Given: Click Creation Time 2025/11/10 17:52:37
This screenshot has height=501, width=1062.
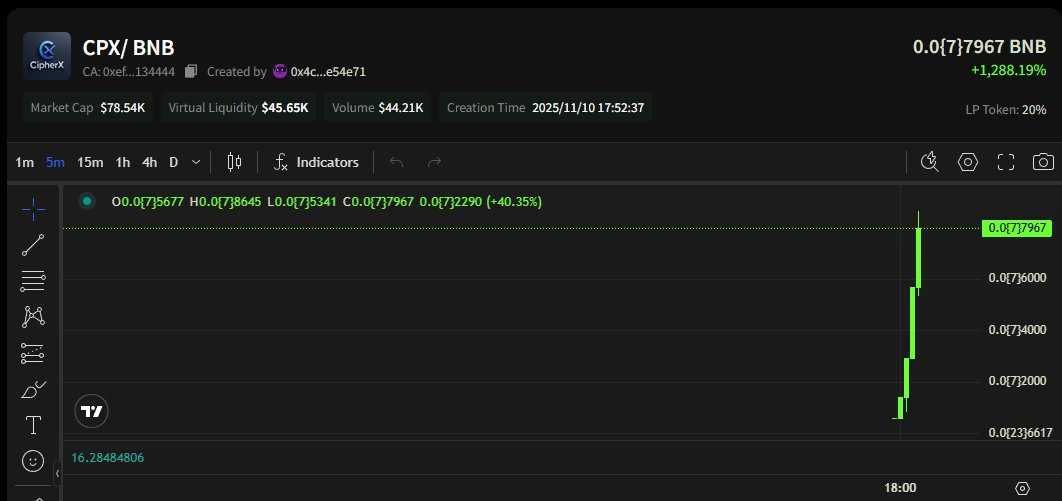Looking at the screenshot, I should pos(545,108).
